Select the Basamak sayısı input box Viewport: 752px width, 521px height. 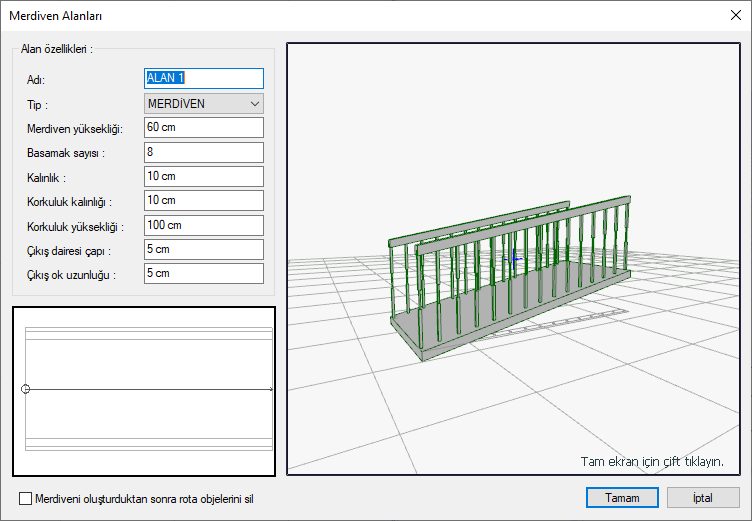[203, 152]
